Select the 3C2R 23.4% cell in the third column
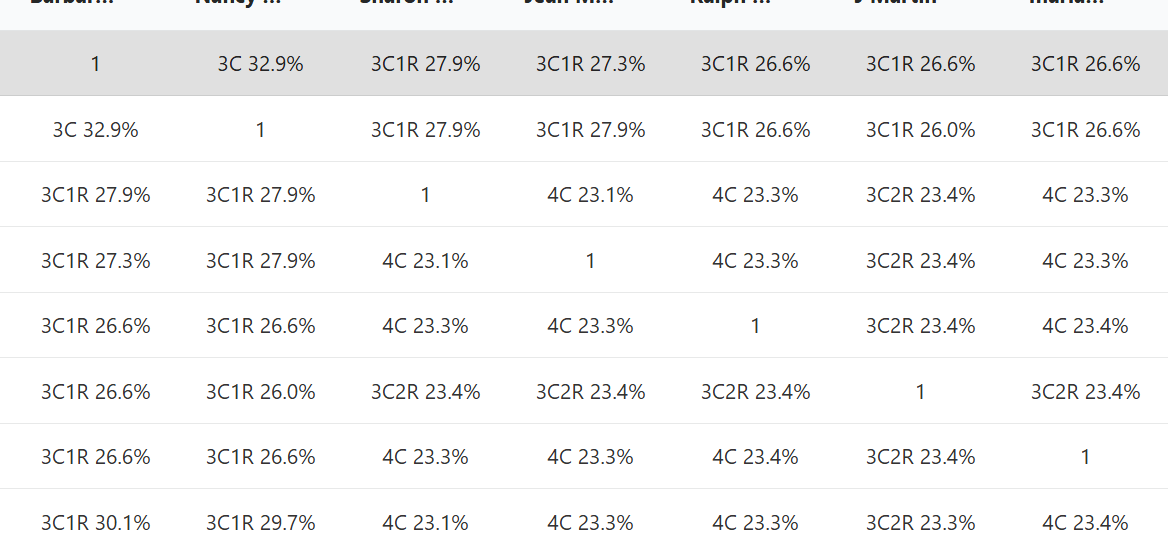This screenshot has width=1168, height=552. (425, 391)
